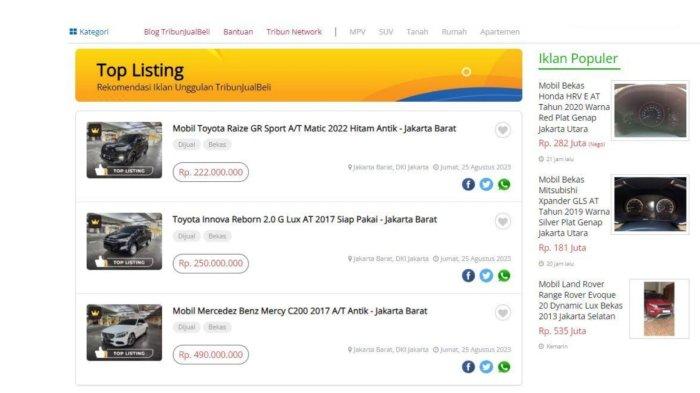Click Bekas tag on Toyota Raize listing
700x393 pixels.
(x=217, y=145)
